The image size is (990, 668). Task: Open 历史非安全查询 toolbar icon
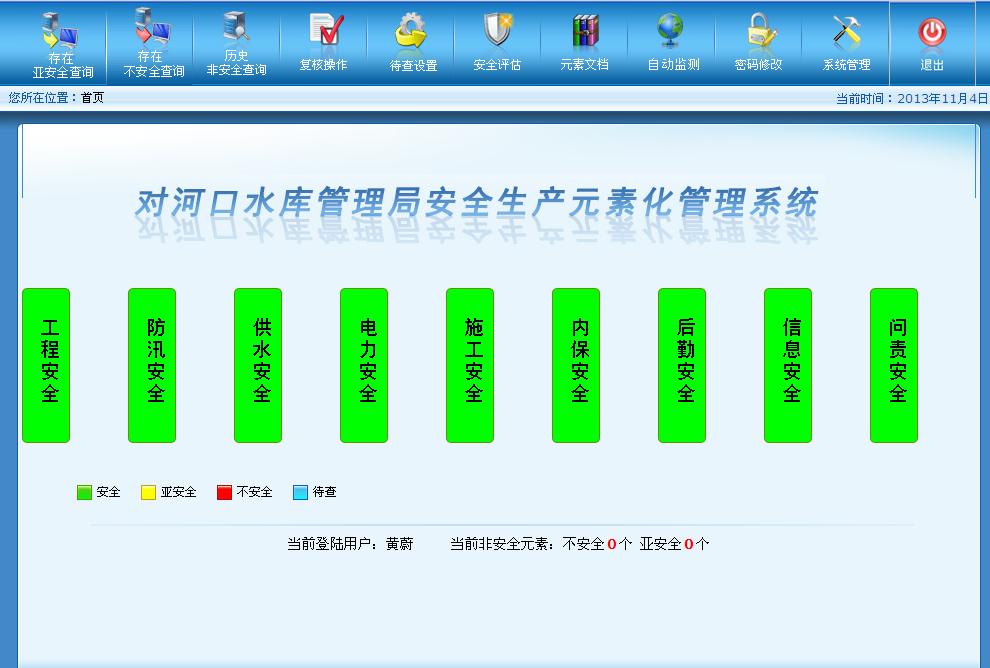[x=236, y=28]
